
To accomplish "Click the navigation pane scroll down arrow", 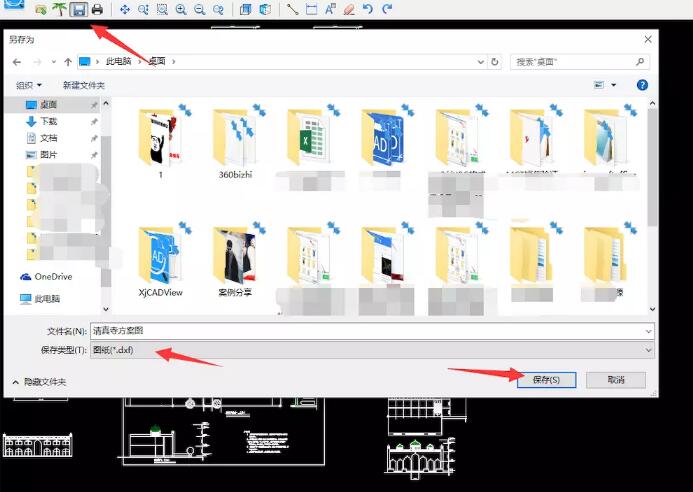I will [x=106, y=309].
